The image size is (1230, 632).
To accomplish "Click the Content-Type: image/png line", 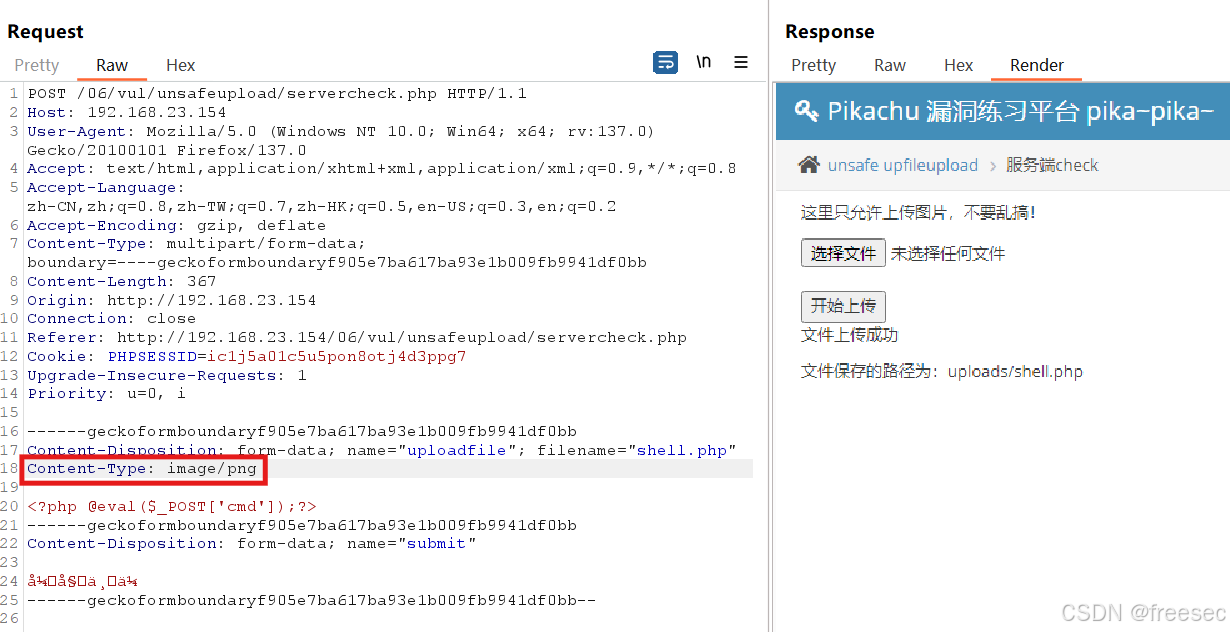I will pos(142,469).
